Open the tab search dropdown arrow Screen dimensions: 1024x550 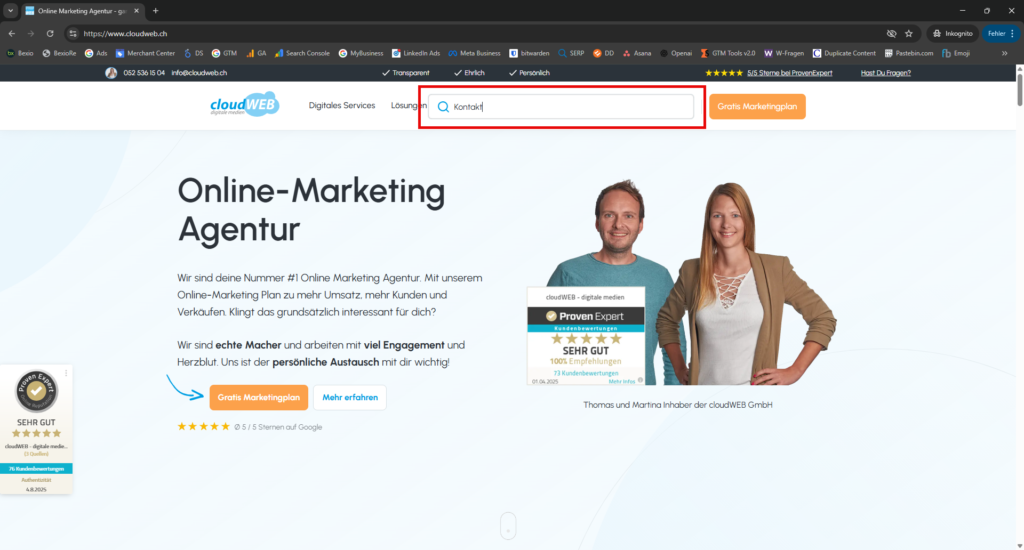[9, 10]
